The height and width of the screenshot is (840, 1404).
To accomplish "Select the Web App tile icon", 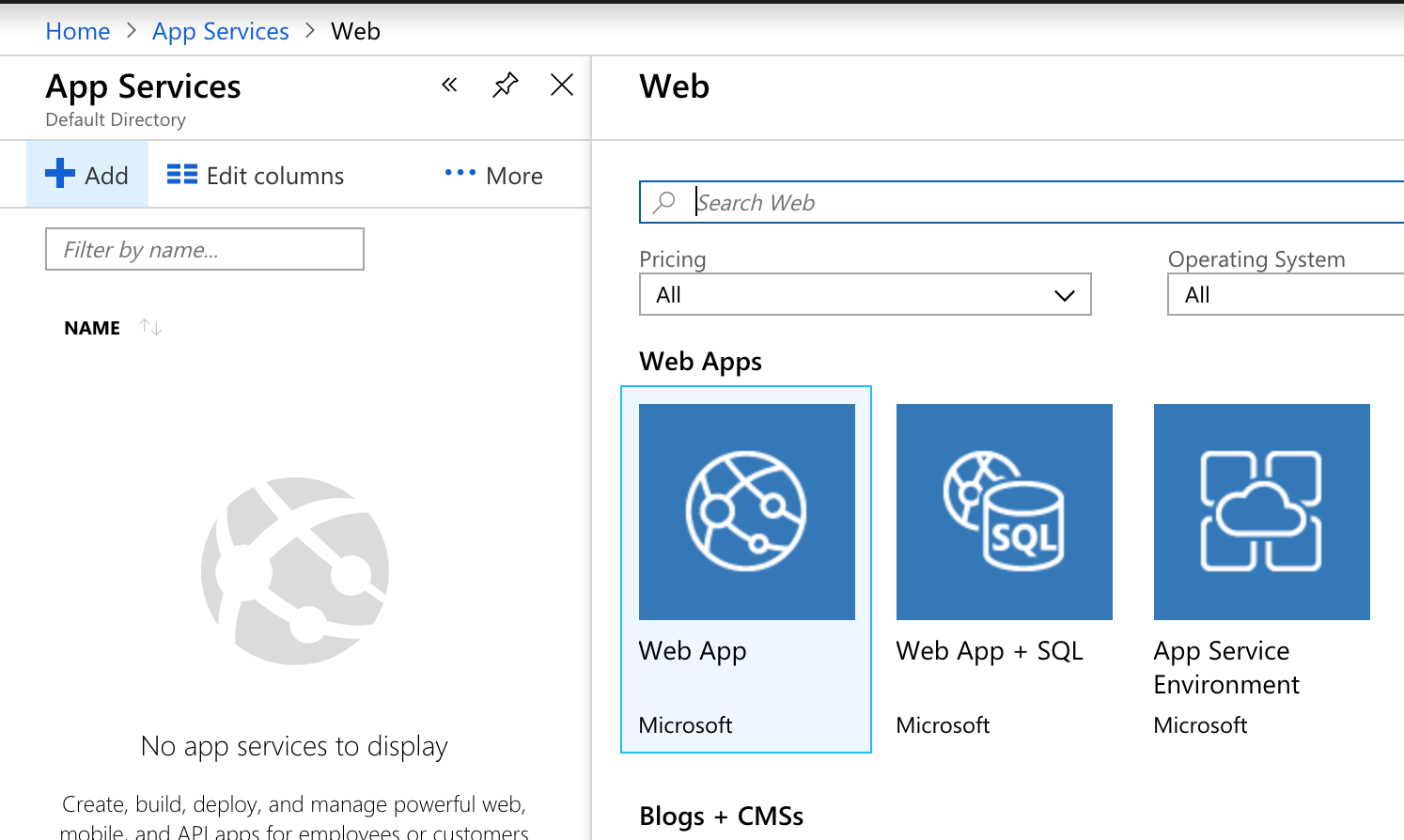I will point(747,512).
